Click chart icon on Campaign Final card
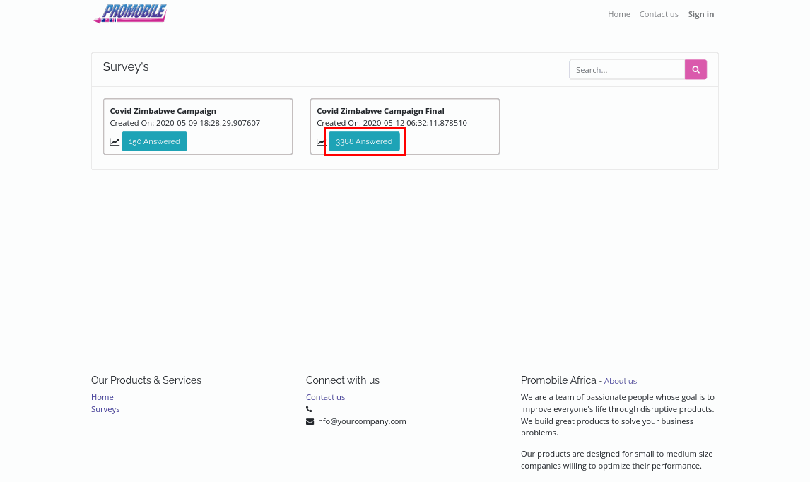This screenshot has width=810, height=482. point(322,142)
